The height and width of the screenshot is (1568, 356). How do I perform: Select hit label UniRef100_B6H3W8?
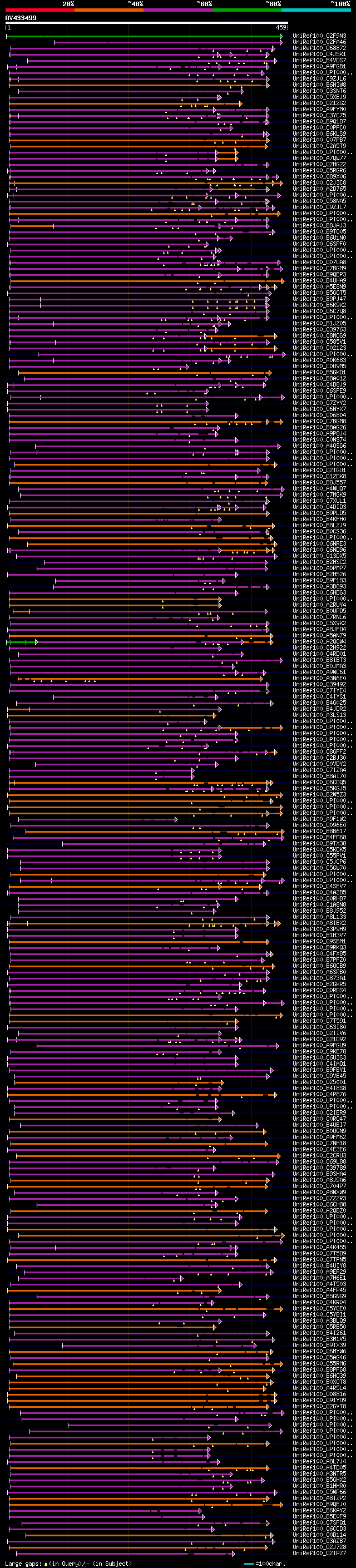(x=319, y=85)
